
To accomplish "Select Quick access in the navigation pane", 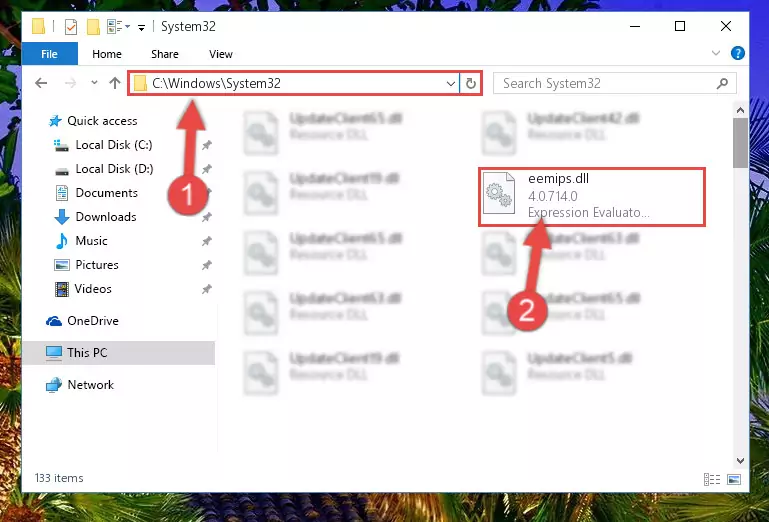I will coord(102,121).
